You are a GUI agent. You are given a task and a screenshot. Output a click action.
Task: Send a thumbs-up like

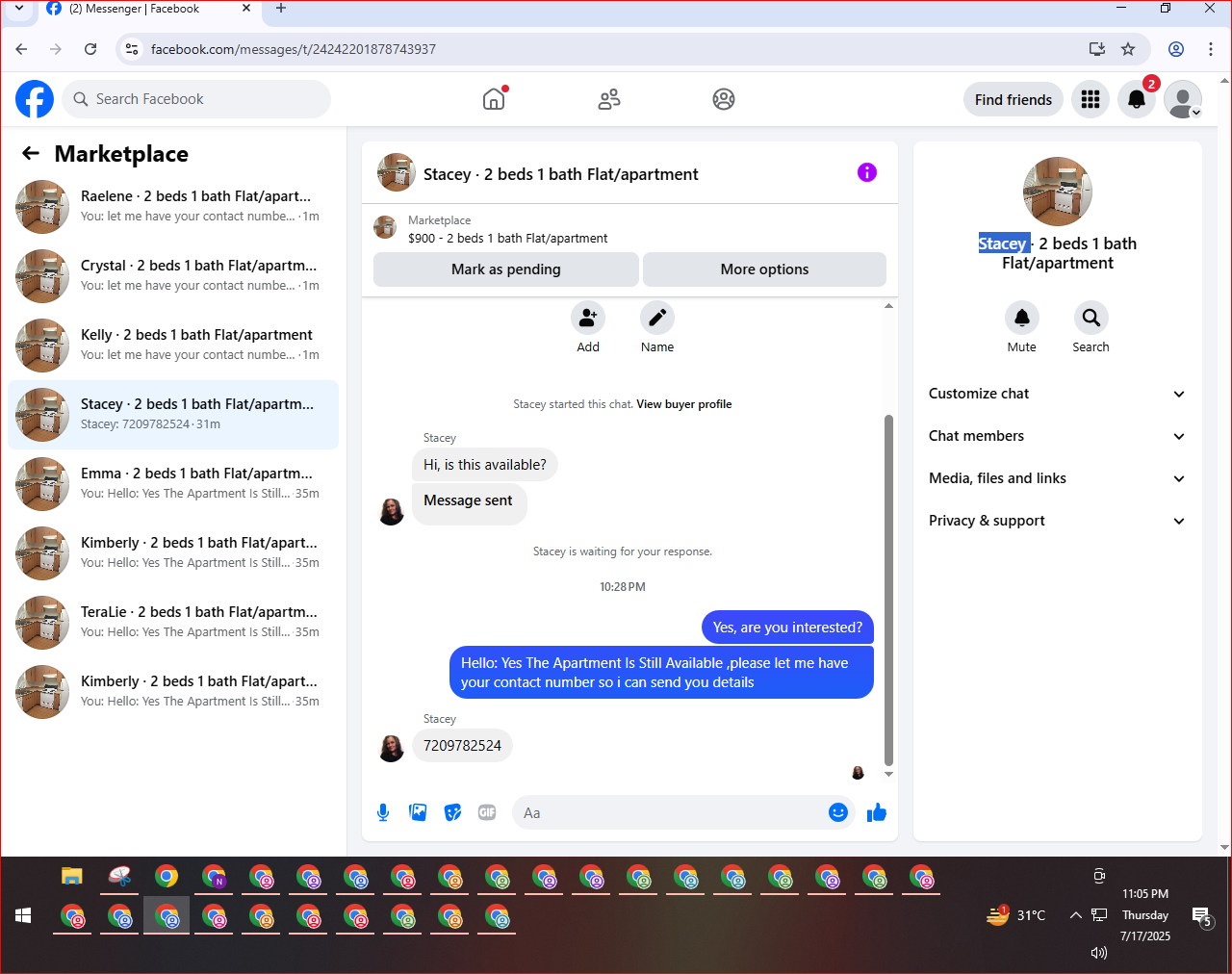(x=876, y=812)
